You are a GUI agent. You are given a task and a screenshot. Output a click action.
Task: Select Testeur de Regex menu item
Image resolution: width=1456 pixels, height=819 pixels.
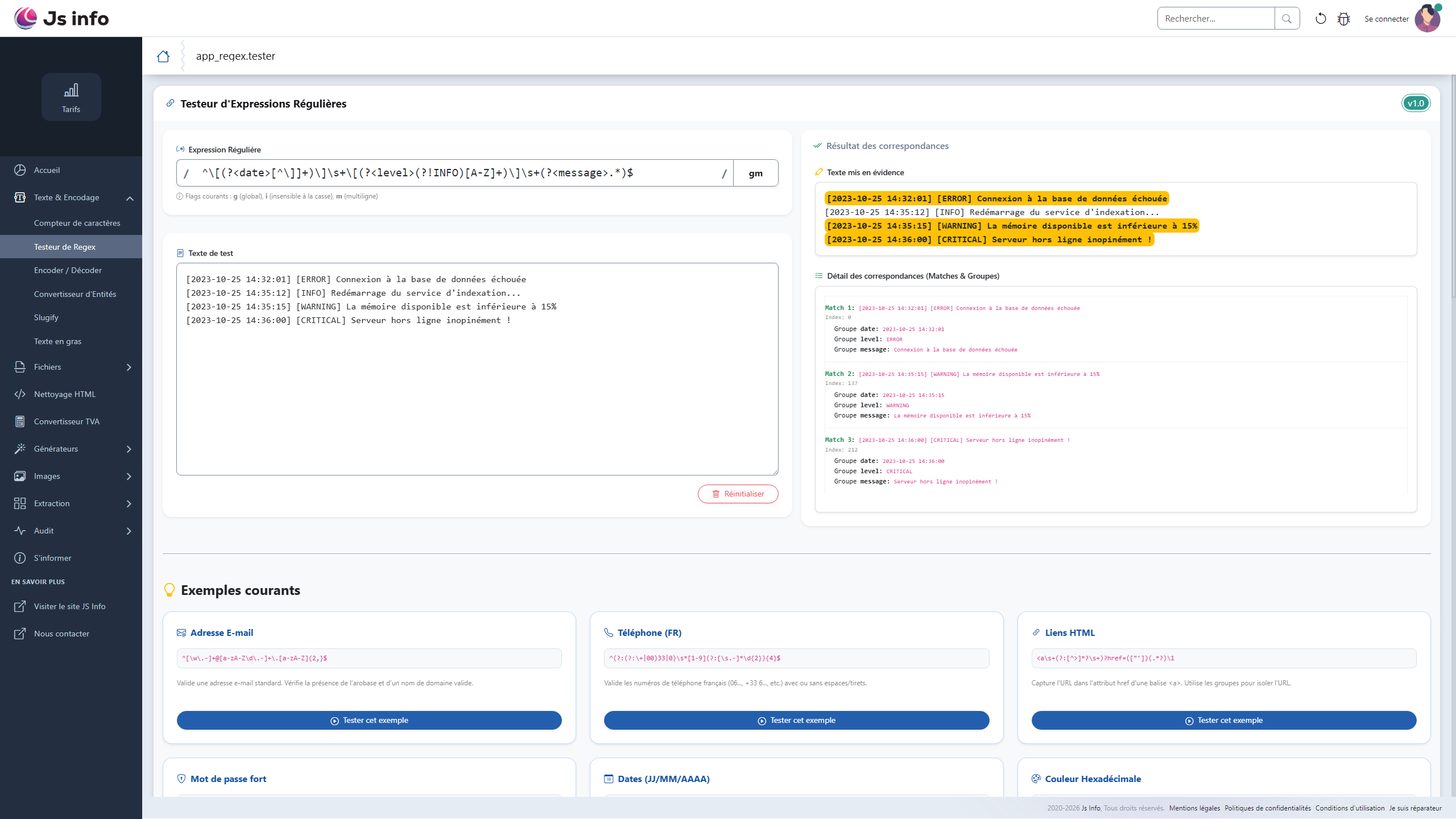(x=71, y=247)
